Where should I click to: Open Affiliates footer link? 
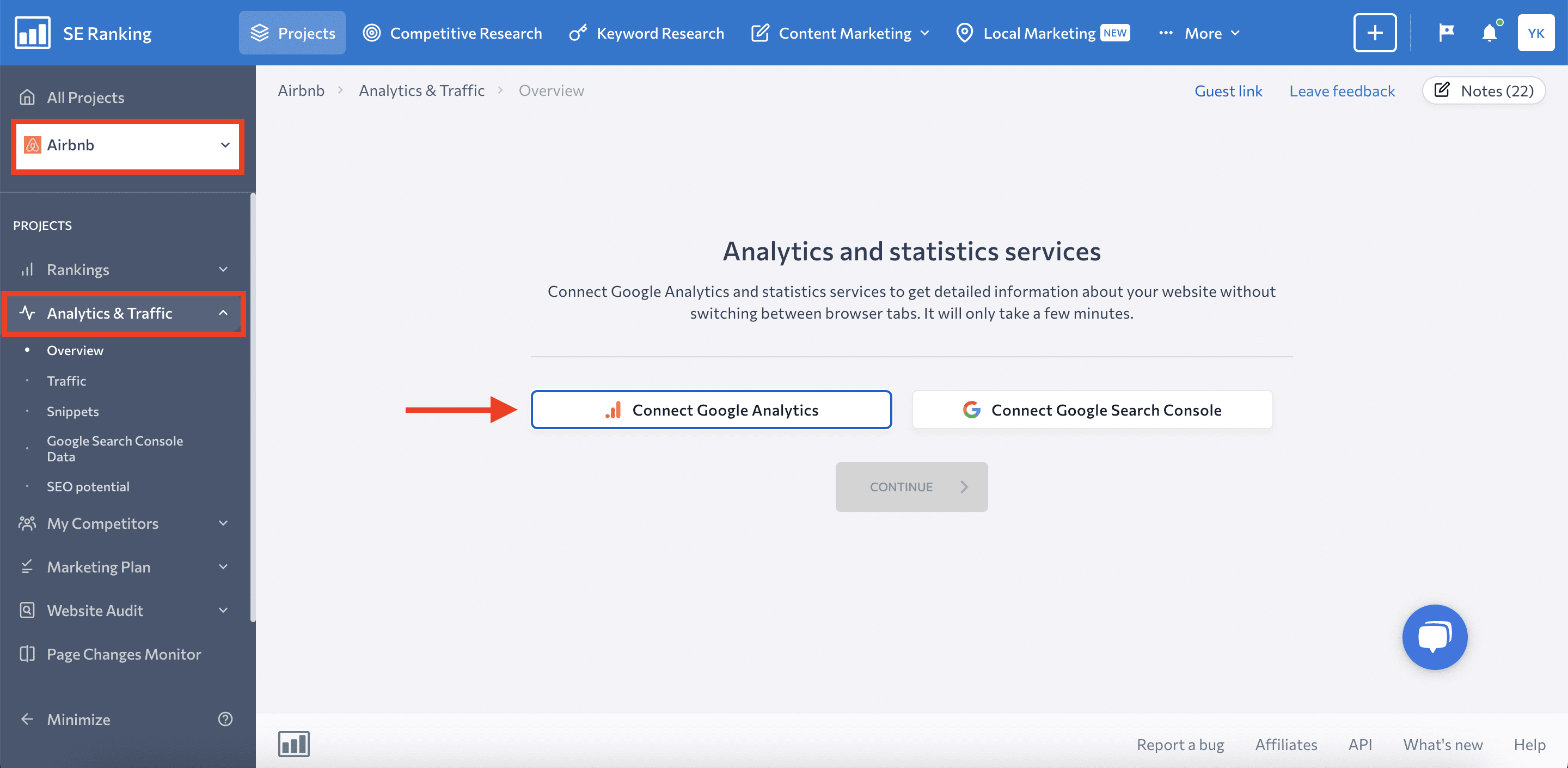pyautogui.click(x=1286, y=744)
